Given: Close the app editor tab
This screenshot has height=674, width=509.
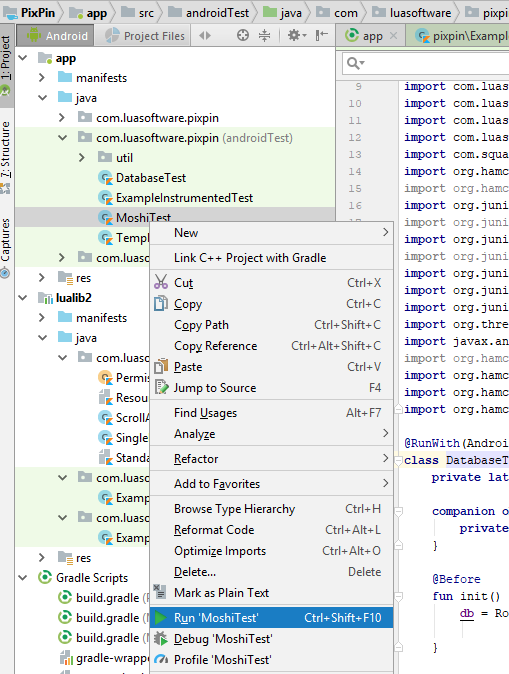Looking at the screenshot, I should (393, 36).
